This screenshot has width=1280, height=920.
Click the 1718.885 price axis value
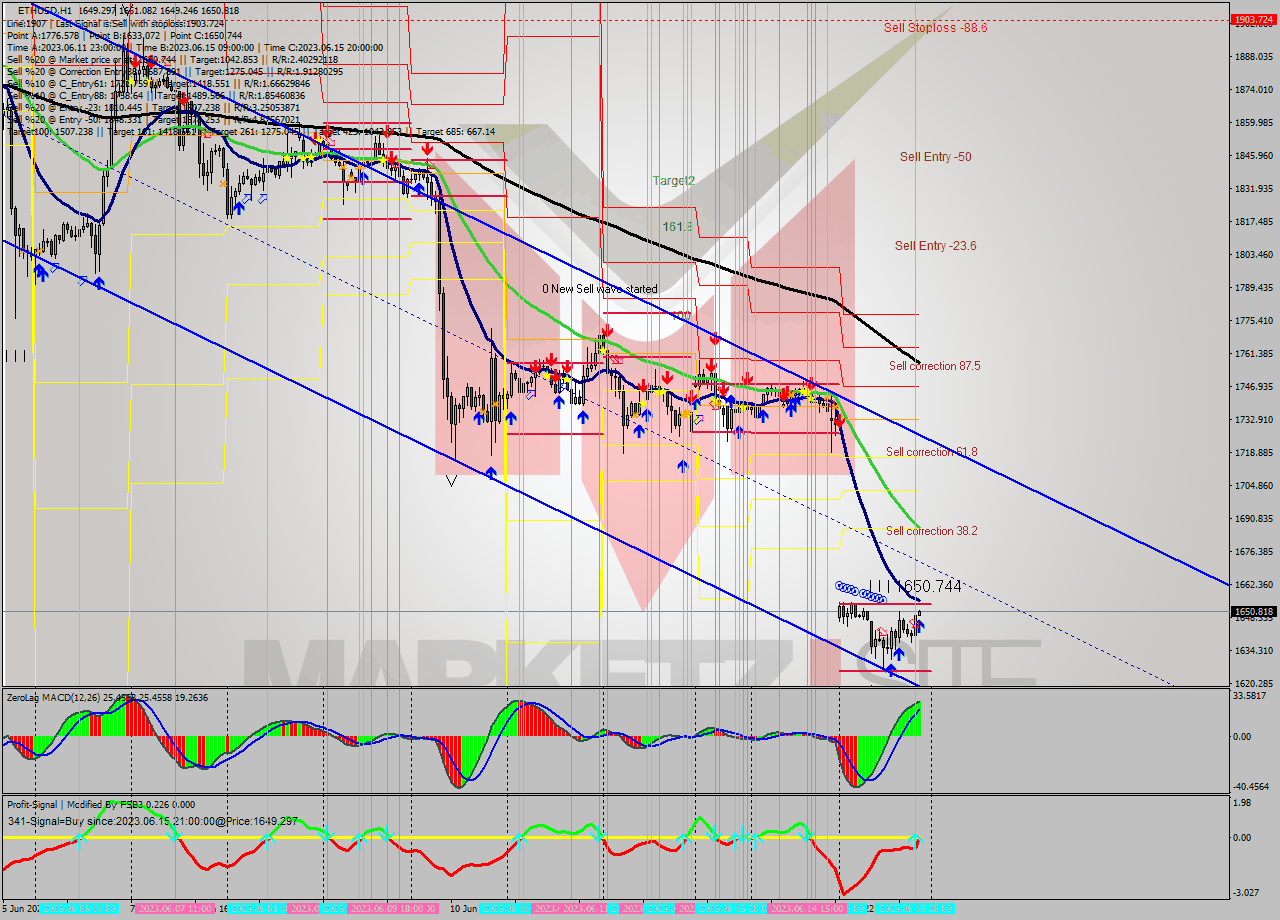(x=1253, y=453)
